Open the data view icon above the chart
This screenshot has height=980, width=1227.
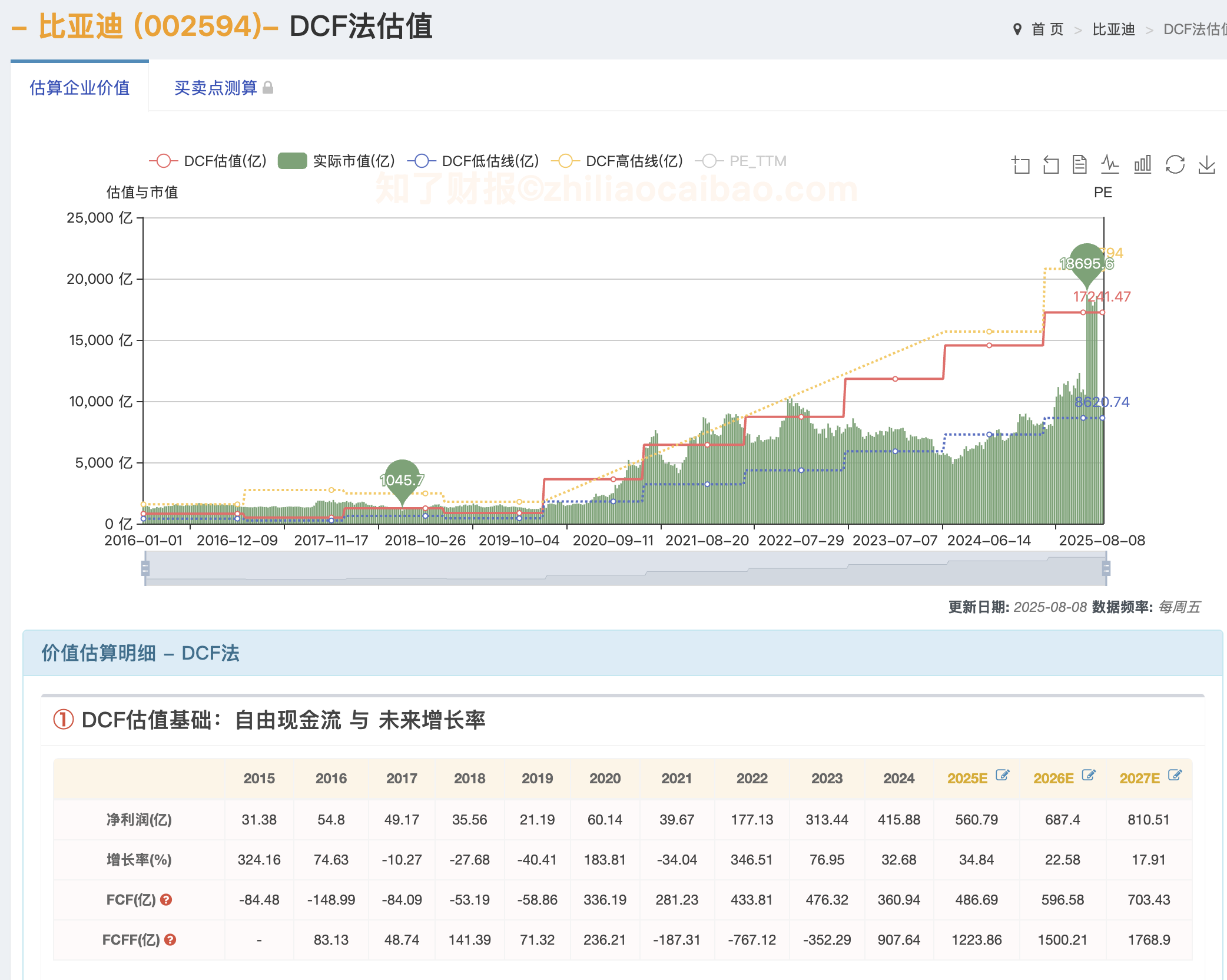1079,165
